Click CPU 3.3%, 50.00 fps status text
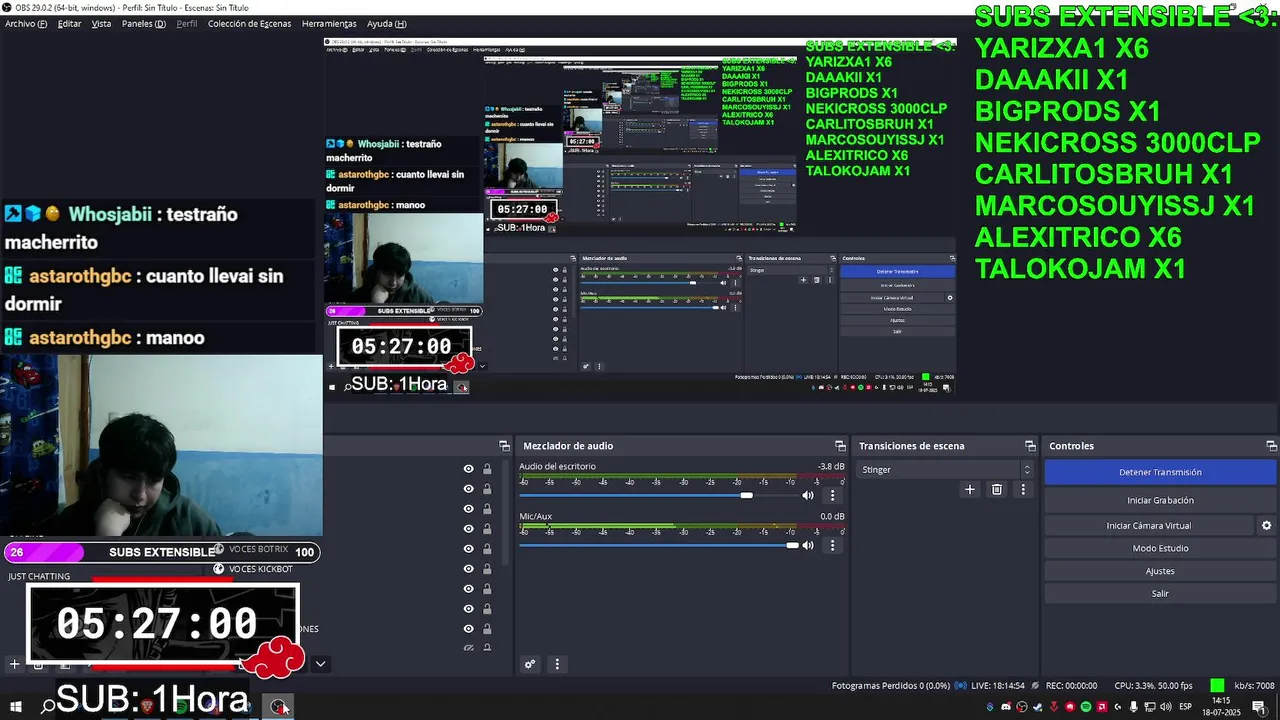Screen dimensions: 1280x720 pos(1153,686)
